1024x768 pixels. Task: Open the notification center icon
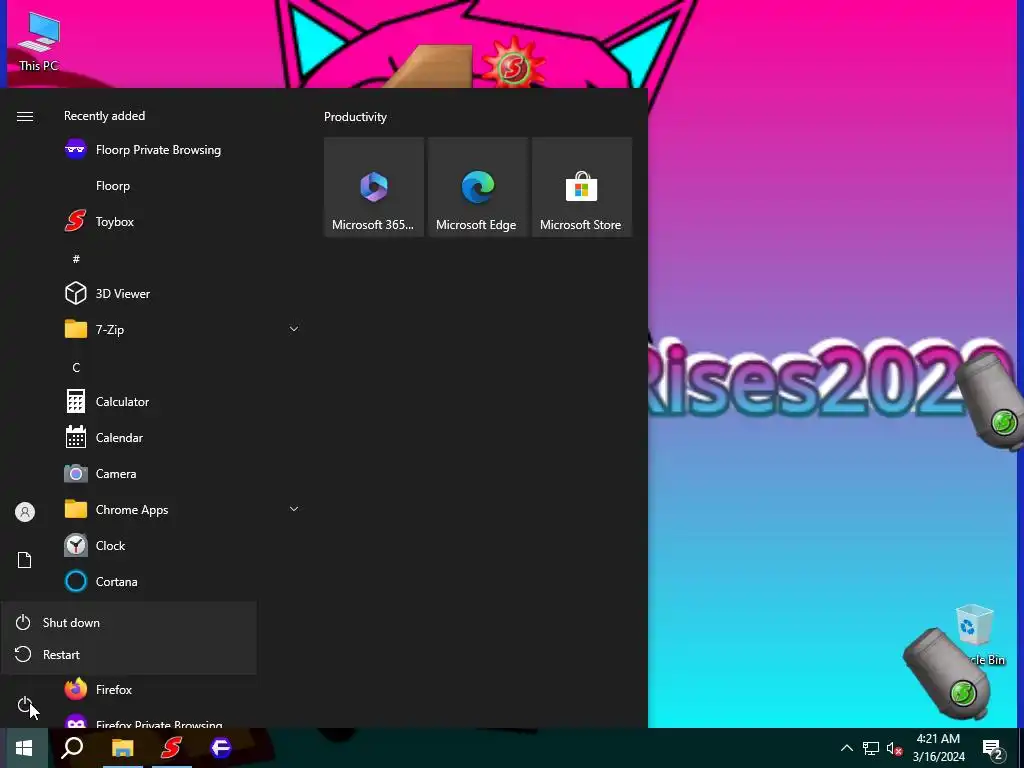click(x=993, y=749)
